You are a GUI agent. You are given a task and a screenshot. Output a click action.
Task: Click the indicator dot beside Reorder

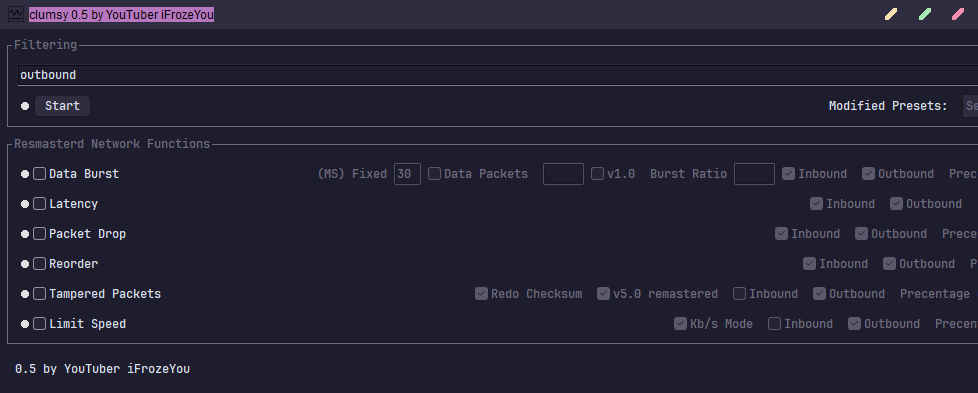(x=25, y=264)
